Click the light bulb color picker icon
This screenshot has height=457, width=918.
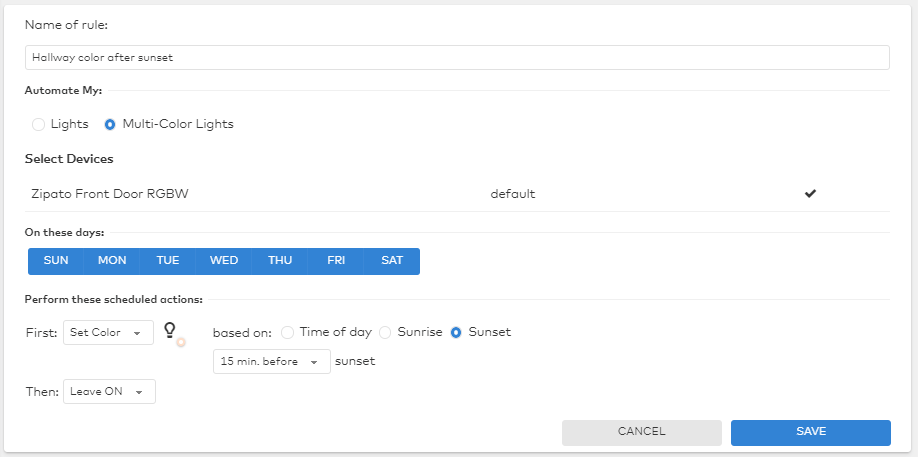(x=173, y=332)
